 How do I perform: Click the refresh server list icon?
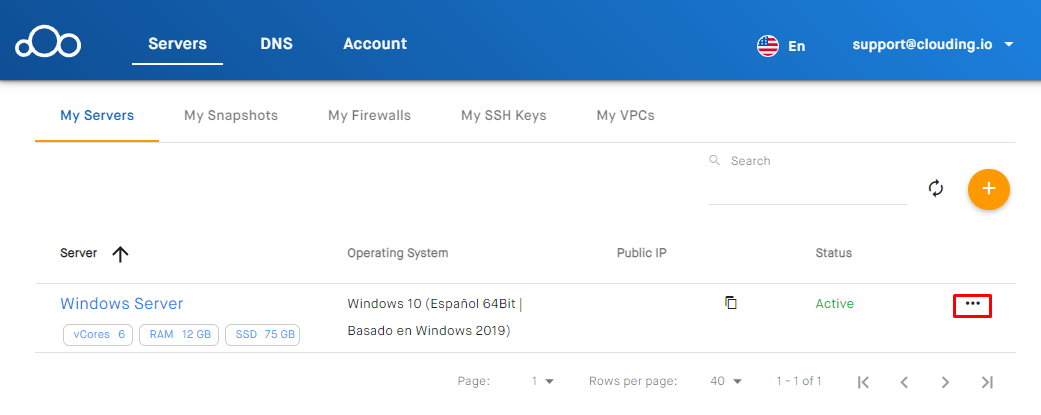(936, 188)
